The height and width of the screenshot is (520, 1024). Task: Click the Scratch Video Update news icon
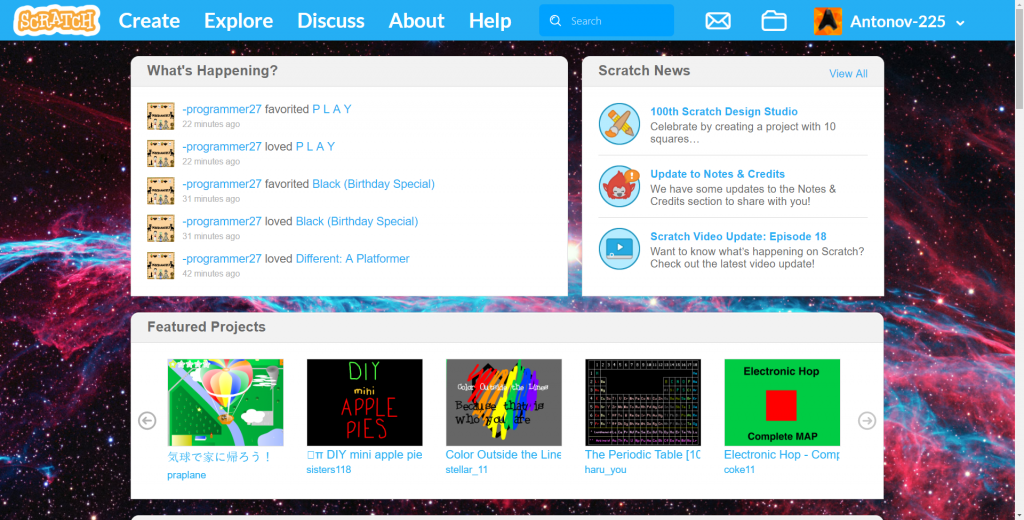[x=619, y=248]
